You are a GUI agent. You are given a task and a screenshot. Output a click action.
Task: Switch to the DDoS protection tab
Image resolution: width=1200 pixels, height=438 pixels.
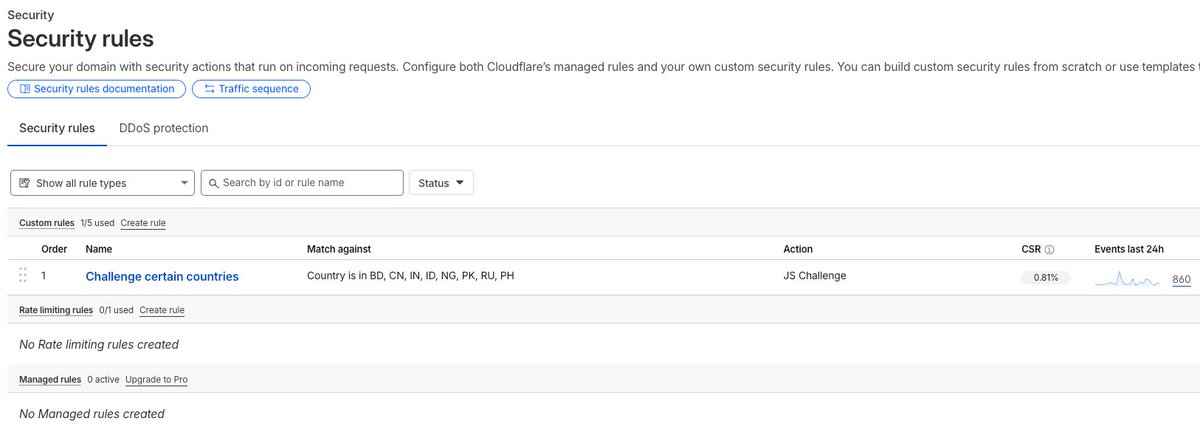click(x=164, y=128)
